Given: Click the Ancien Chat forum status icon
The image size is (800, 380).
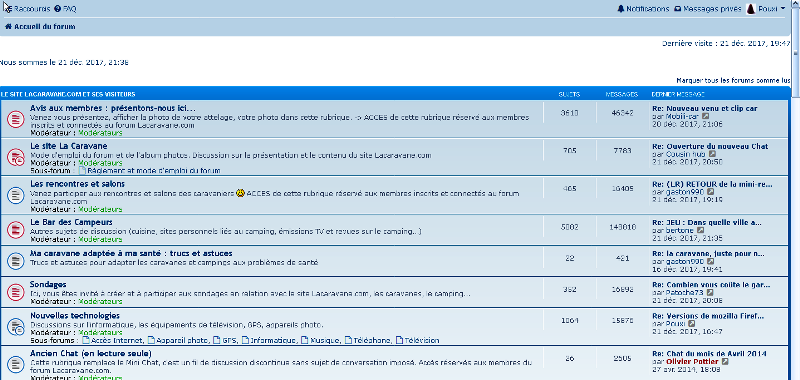Looking at the screenshot, I should point(15,364).
